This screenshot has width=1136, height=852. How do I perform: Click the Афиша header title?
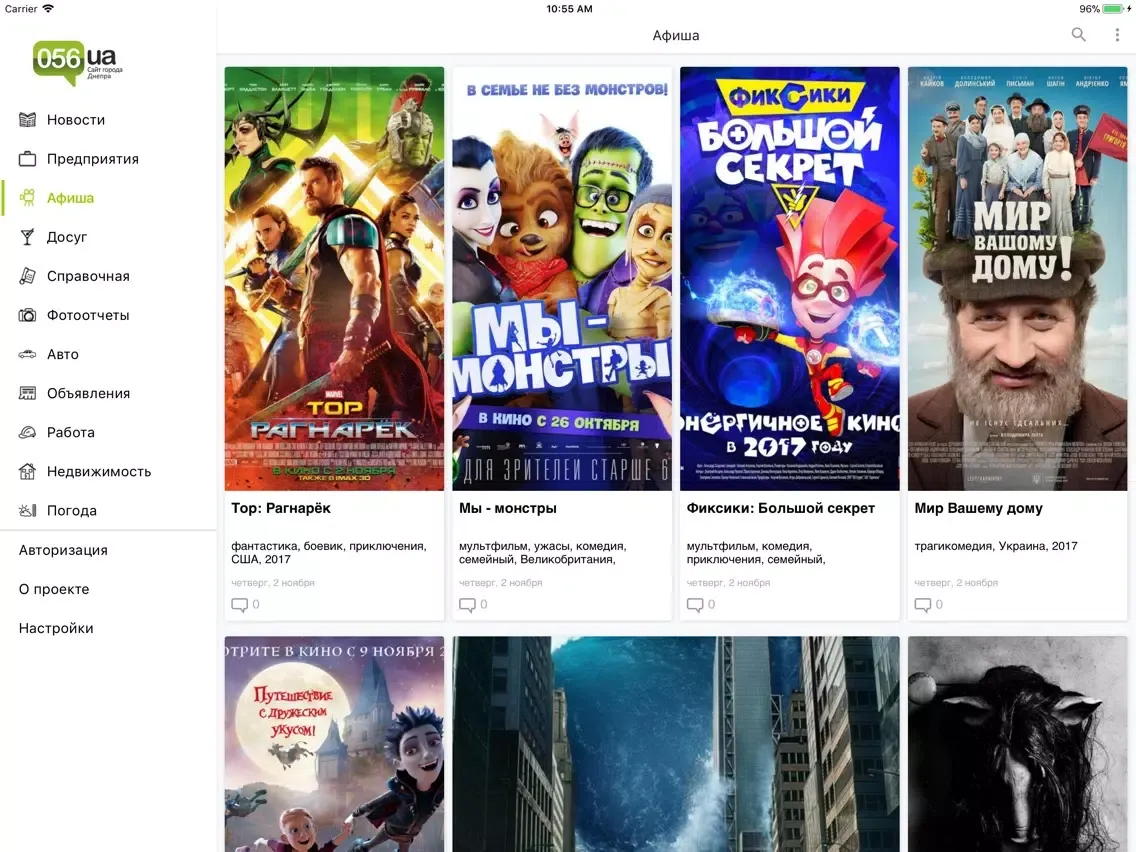[x=676, y=36]
